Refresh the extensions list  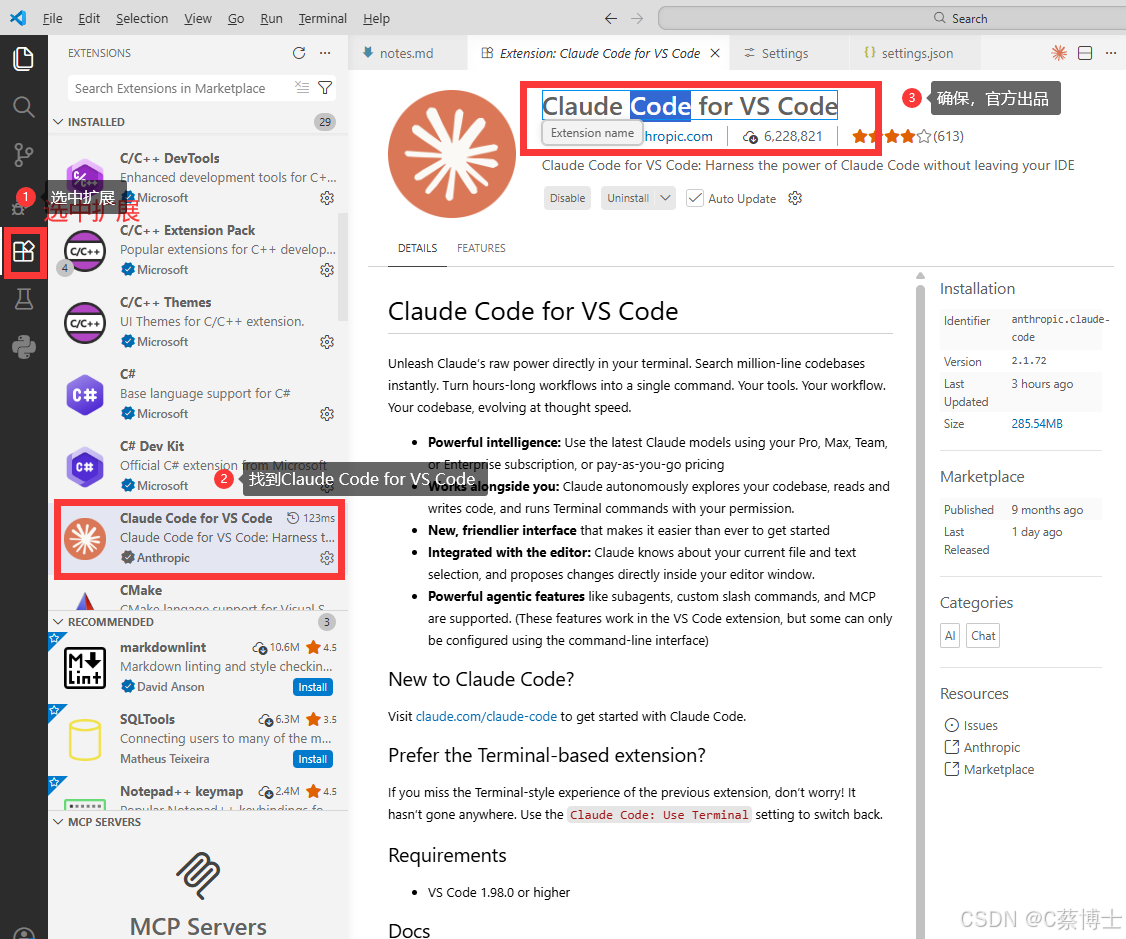[x=299, y=53]
